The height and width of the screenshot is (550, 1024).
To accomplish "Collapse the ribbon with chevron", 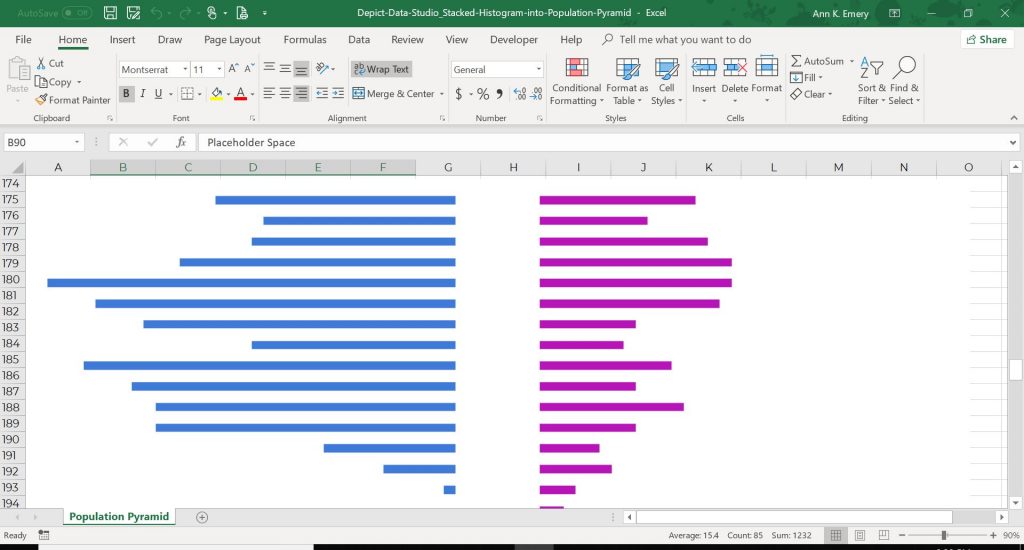I will (1014, 118).
